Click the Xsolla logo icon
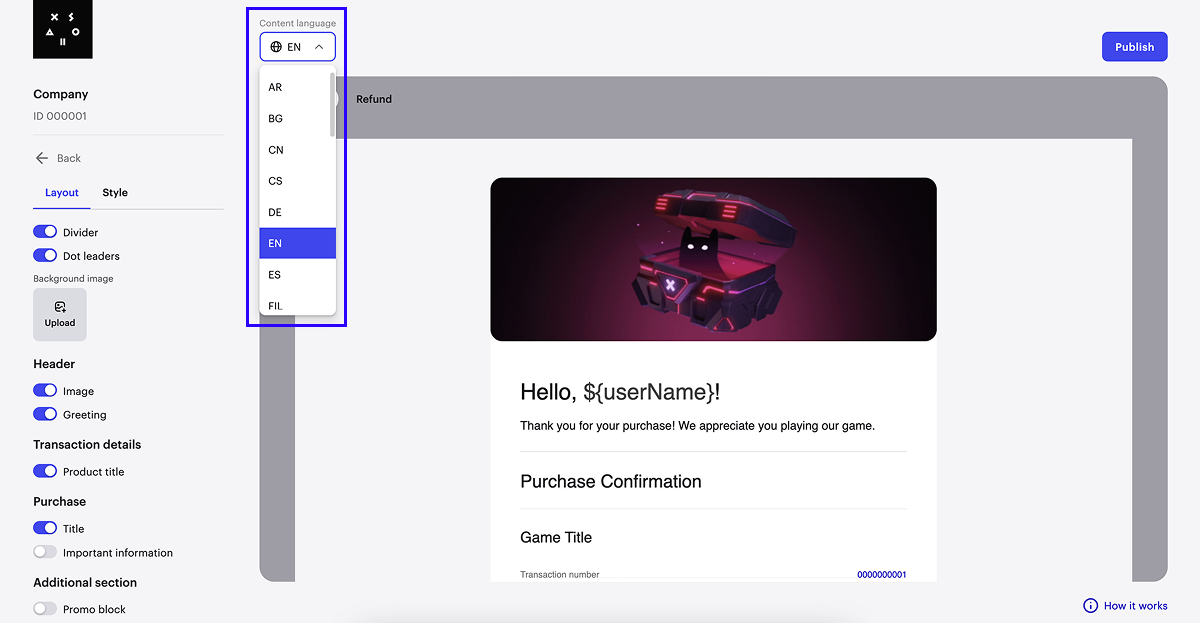This screenshot has width=1200, height=623. (62, 29)
